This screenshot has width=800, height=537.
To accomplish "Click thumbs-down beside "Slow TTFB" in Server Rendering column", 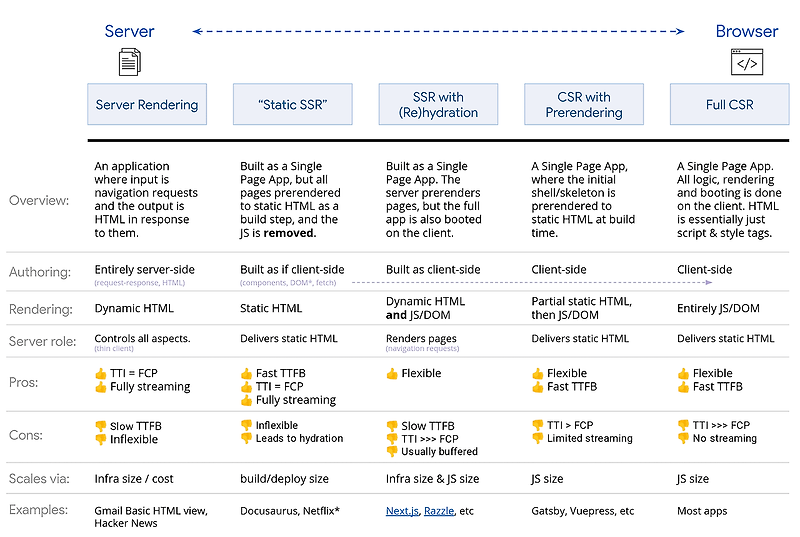I will point(101,426).
